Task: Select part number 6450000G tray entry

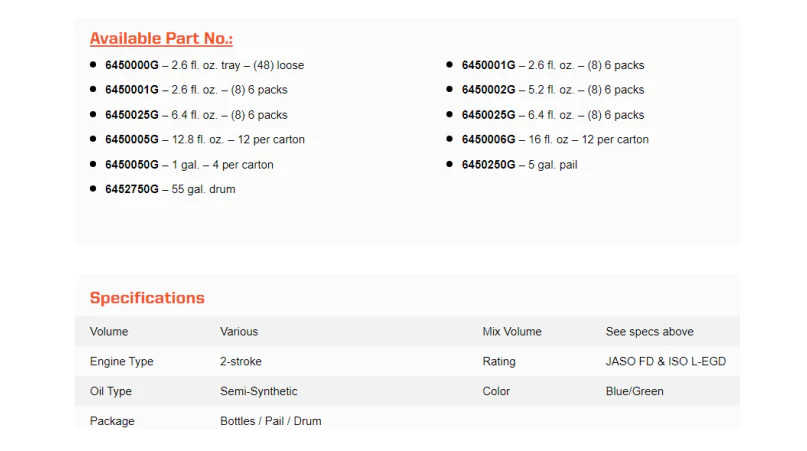Action: coord(204,65)
